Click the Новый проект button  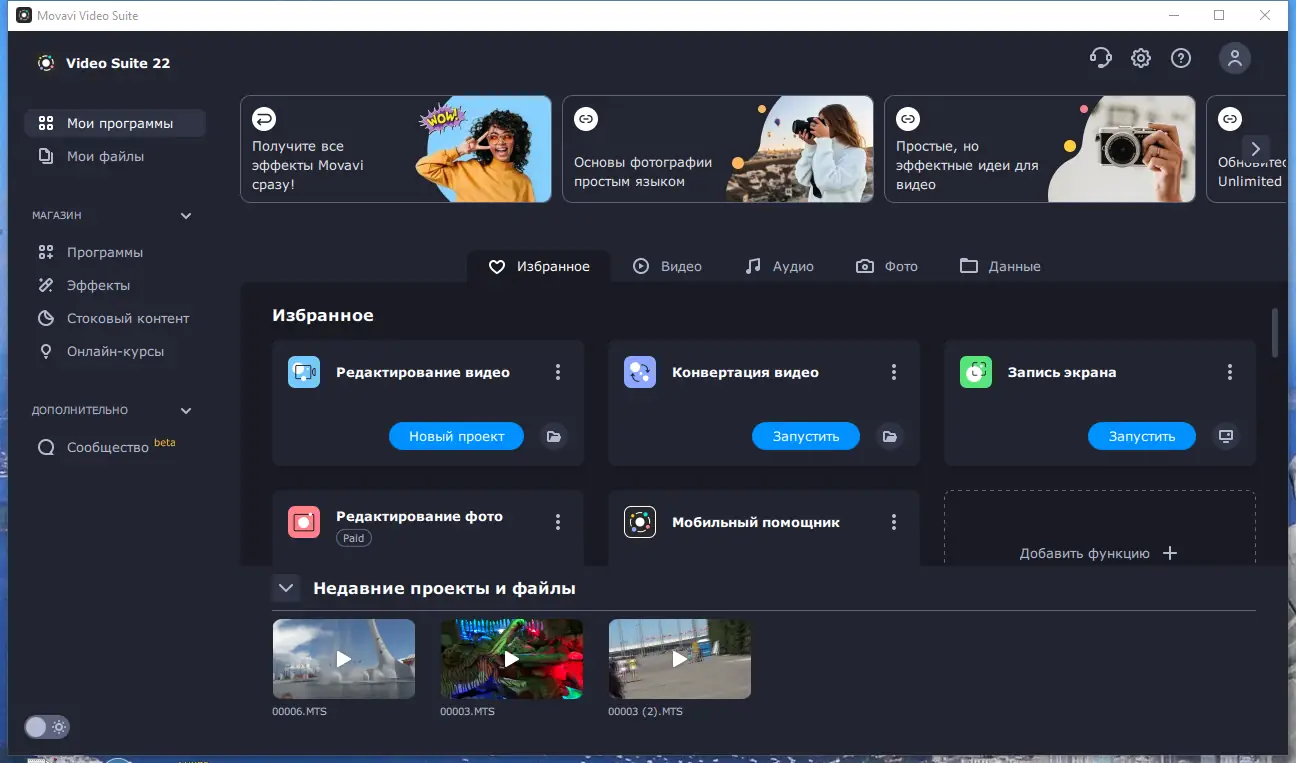(456, 436)
